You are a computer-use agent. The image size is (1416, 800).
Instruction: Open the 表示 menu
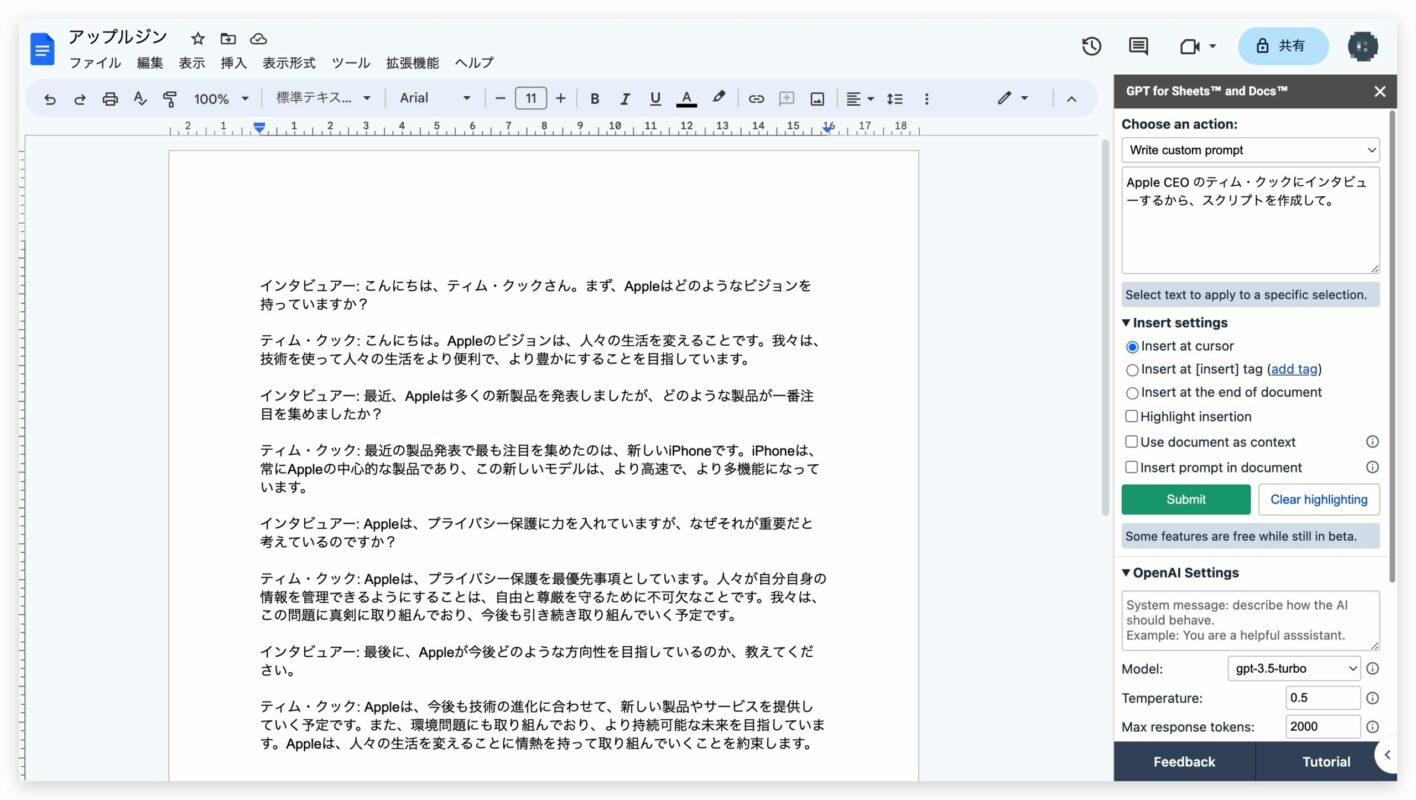tap(192, 63)
